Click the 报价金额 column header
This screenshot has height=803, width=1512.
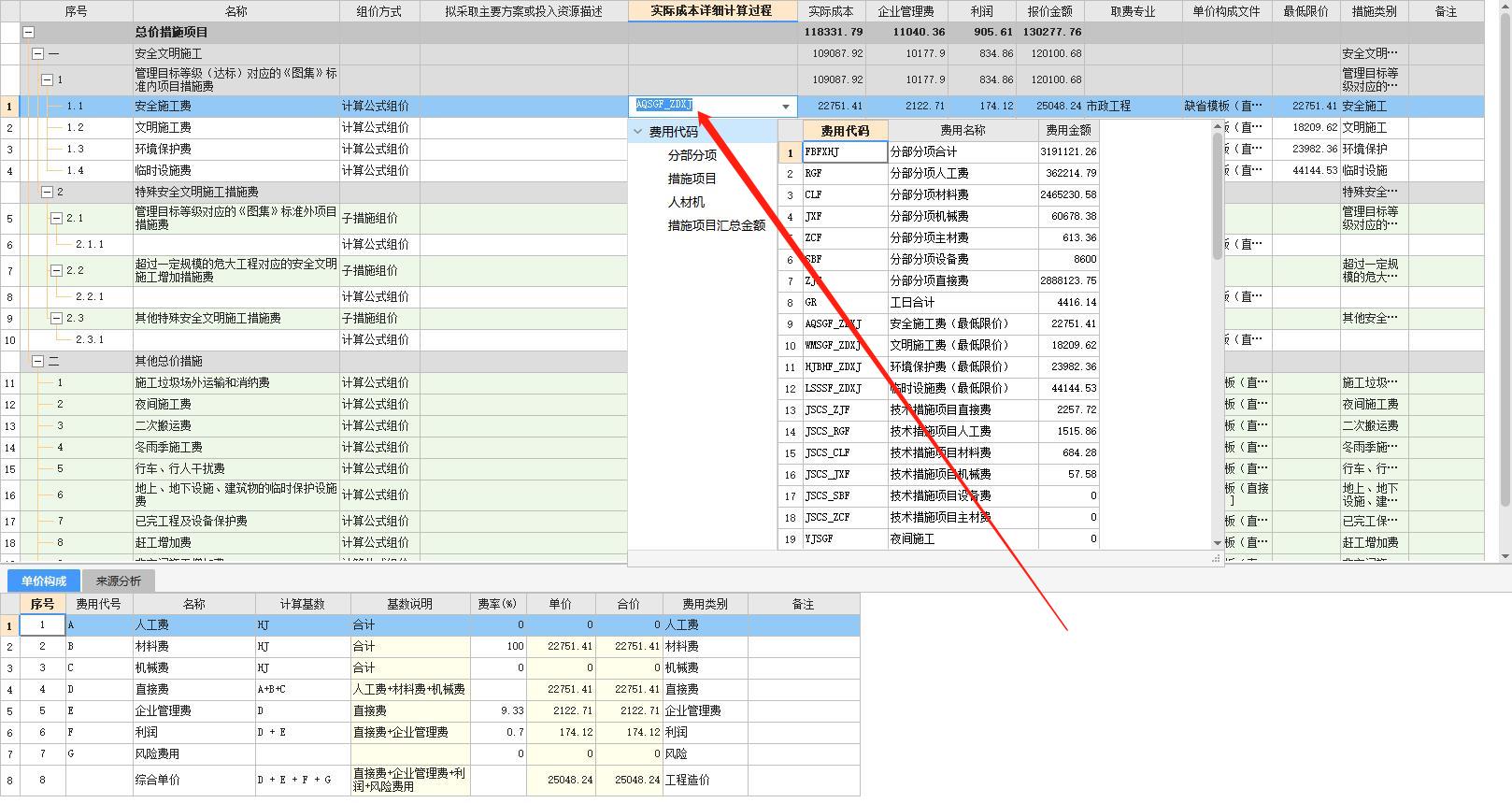click(1050, 11)
